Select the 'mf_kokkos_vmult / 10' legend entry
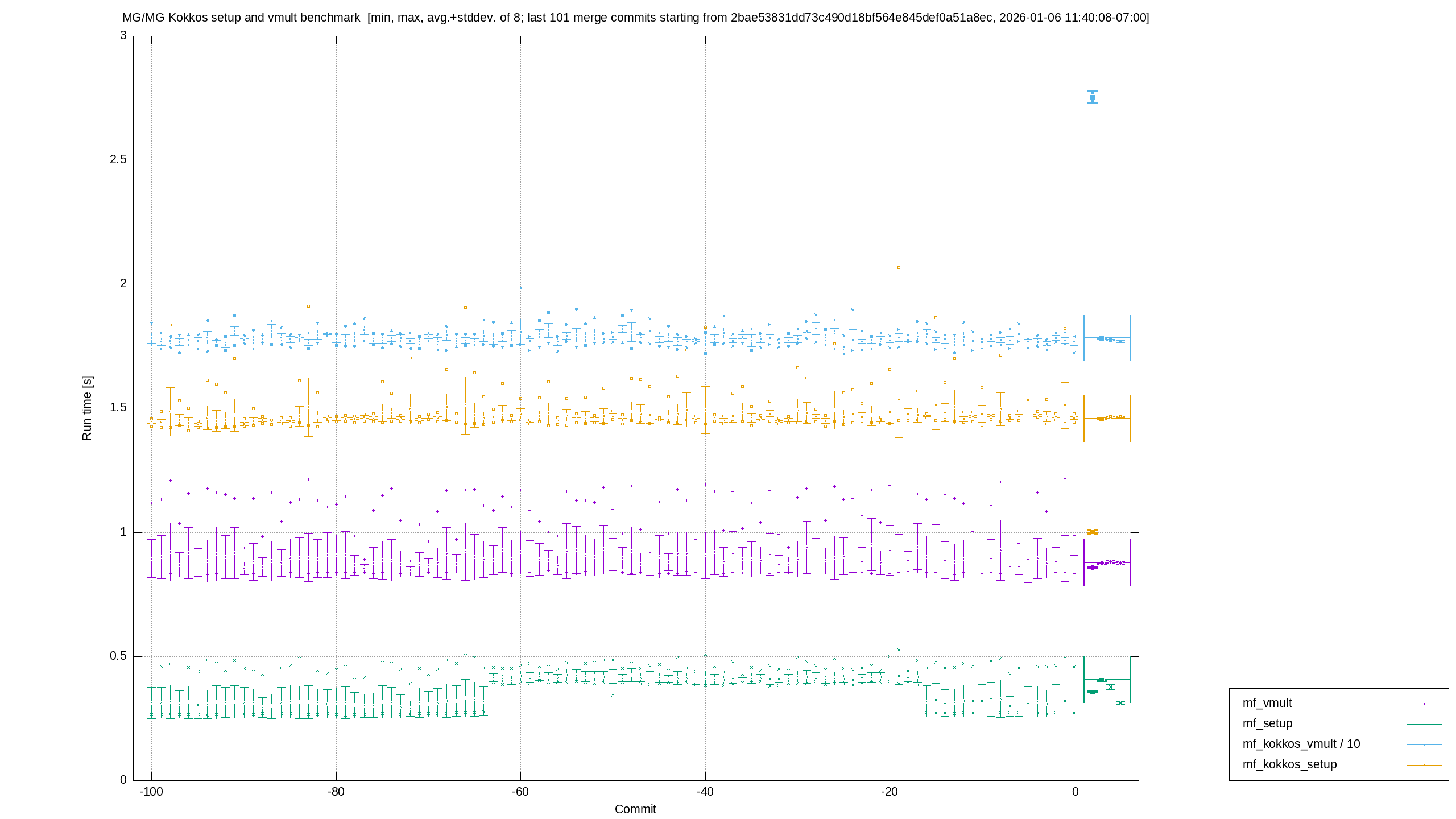1456x819 pixels. [1301, 744]
